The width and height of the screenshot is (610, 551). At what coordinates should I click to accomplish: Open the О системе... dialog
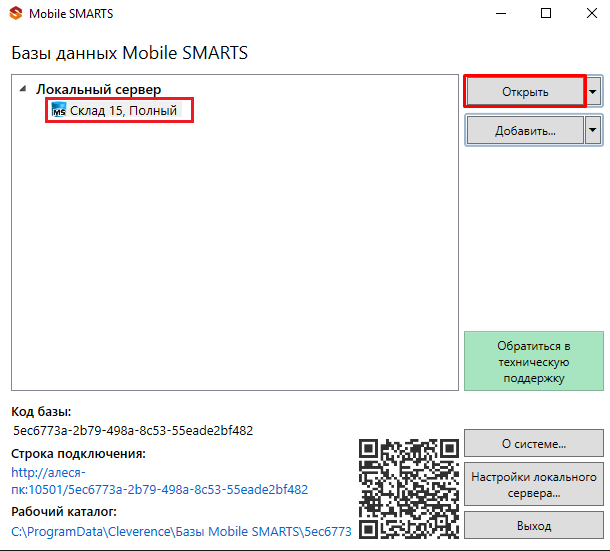(x=534, y=444)
